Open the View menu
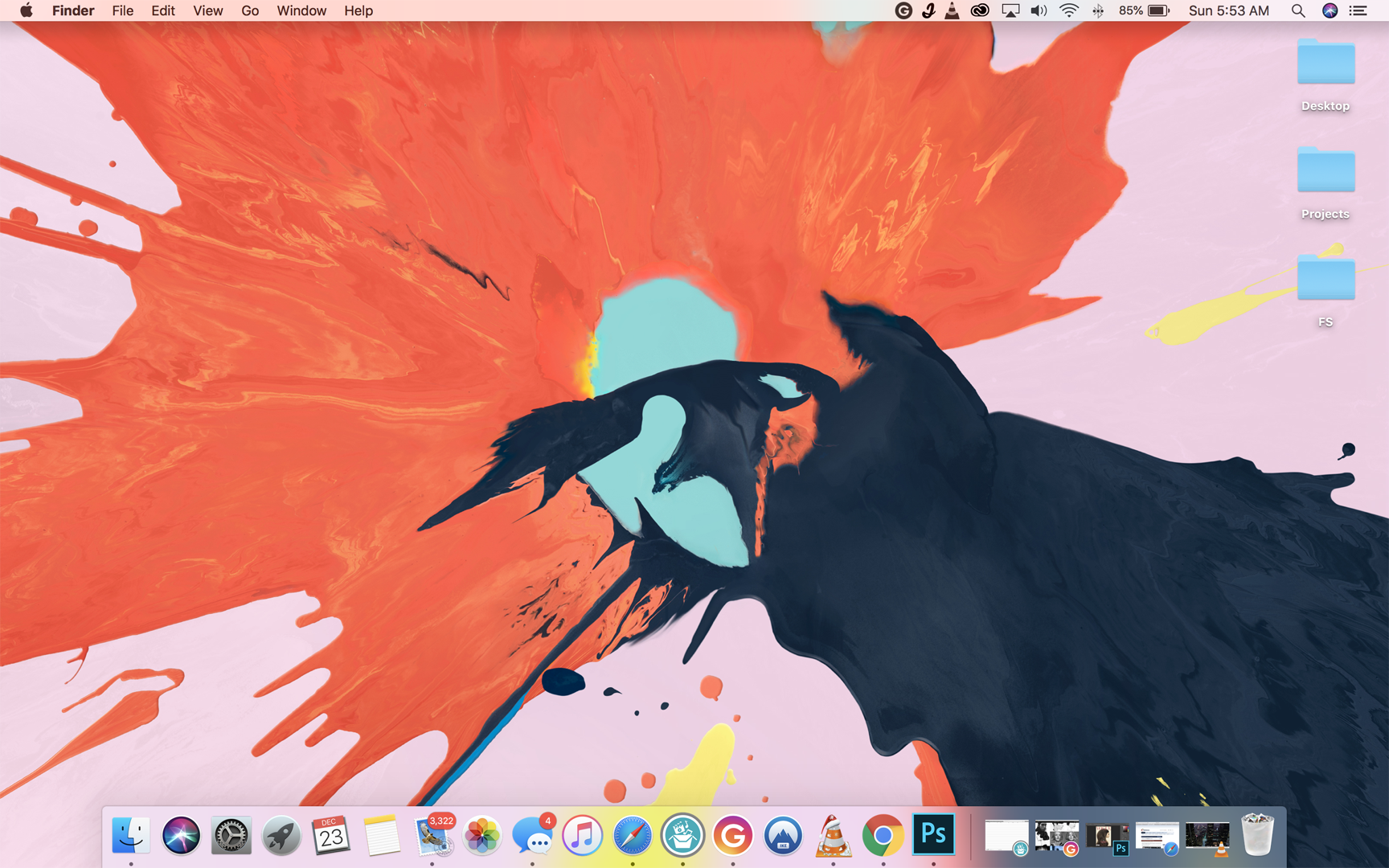The height and width of the screenshot is (868, 1389). pyautogui.click(x=208, y=10)
